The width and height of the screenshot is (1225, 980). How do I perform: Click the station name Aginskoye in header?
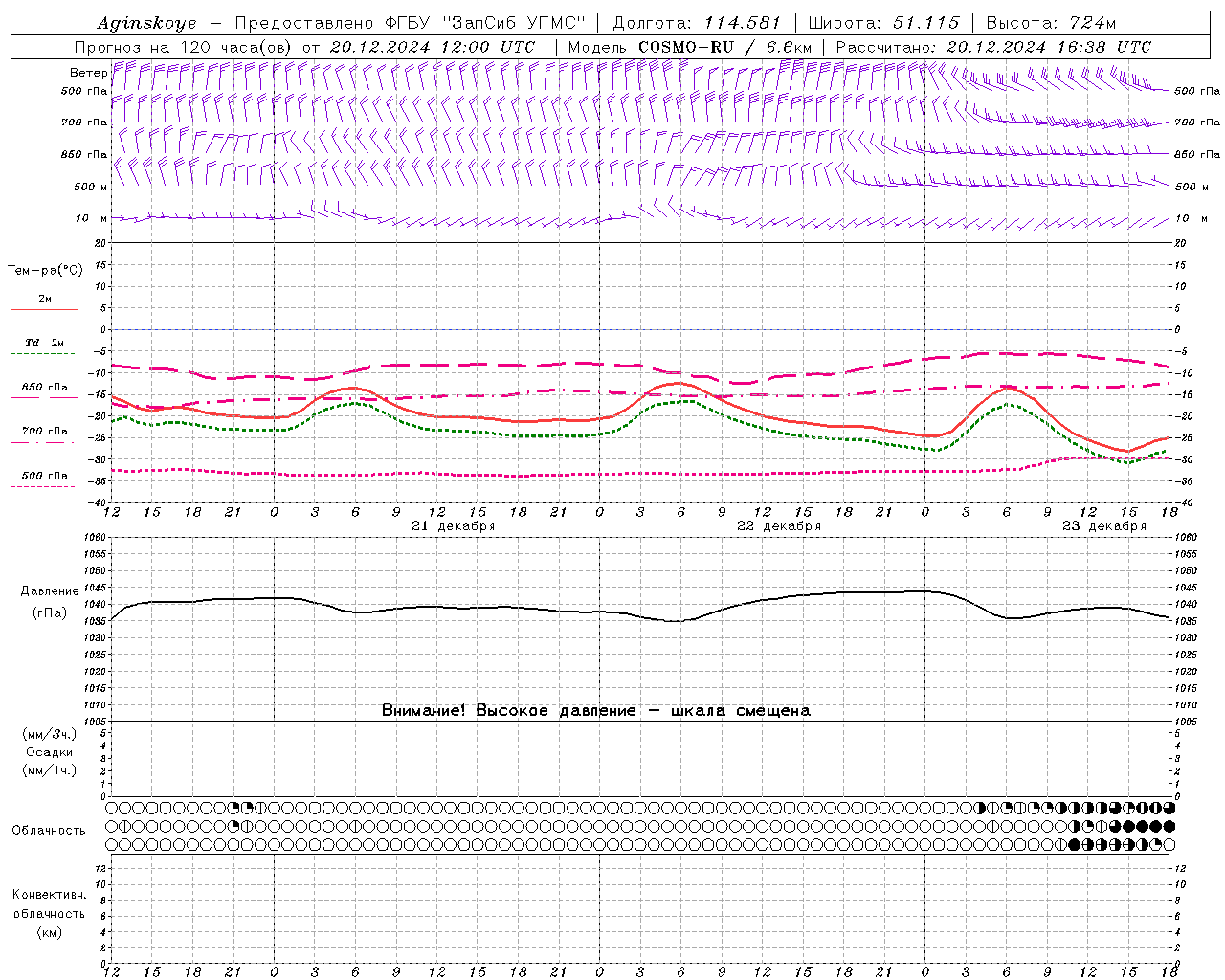click(146, 24)
